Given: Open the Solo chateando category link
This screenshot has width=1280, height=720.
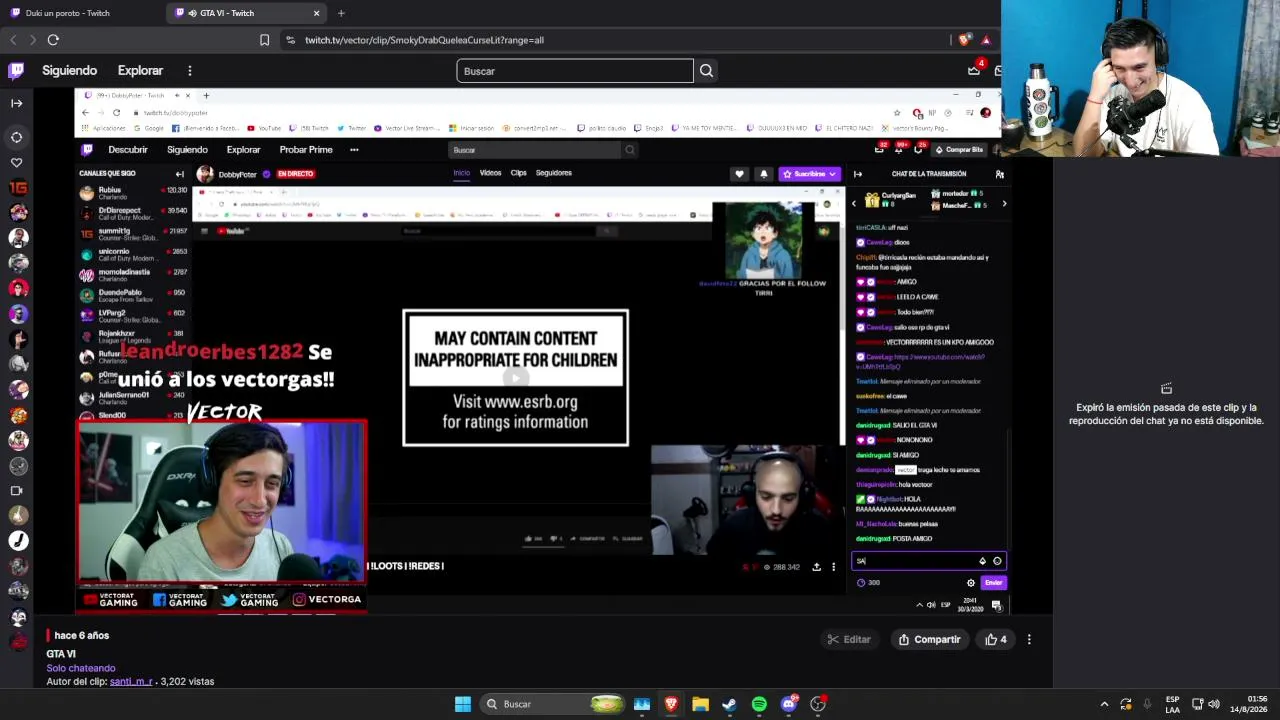Looking at the screenshot, I should 81,668.
